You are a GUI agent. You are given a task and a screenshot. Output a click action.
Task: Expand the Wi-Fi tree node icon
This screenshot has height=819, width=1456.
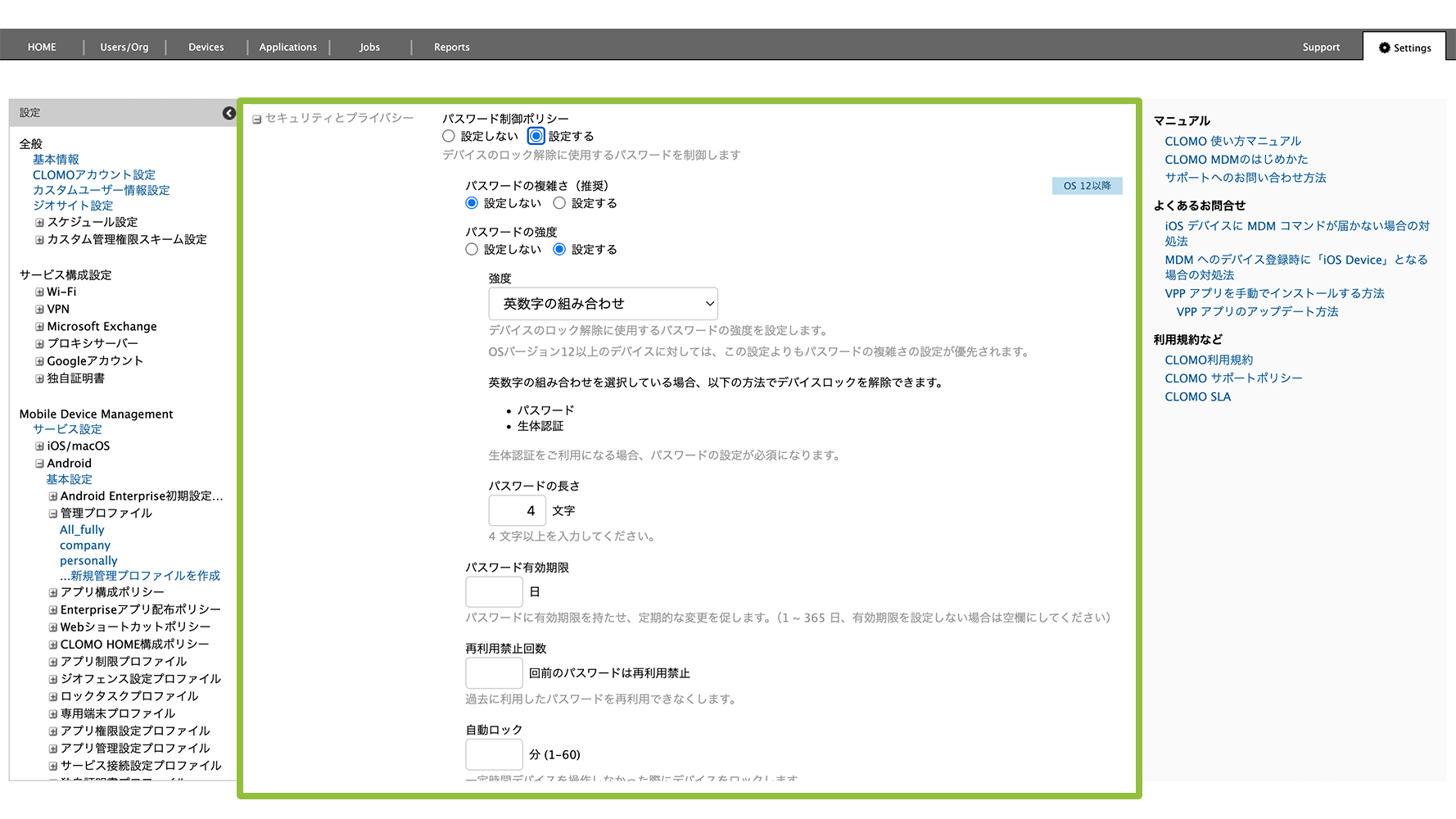point(39,292)
